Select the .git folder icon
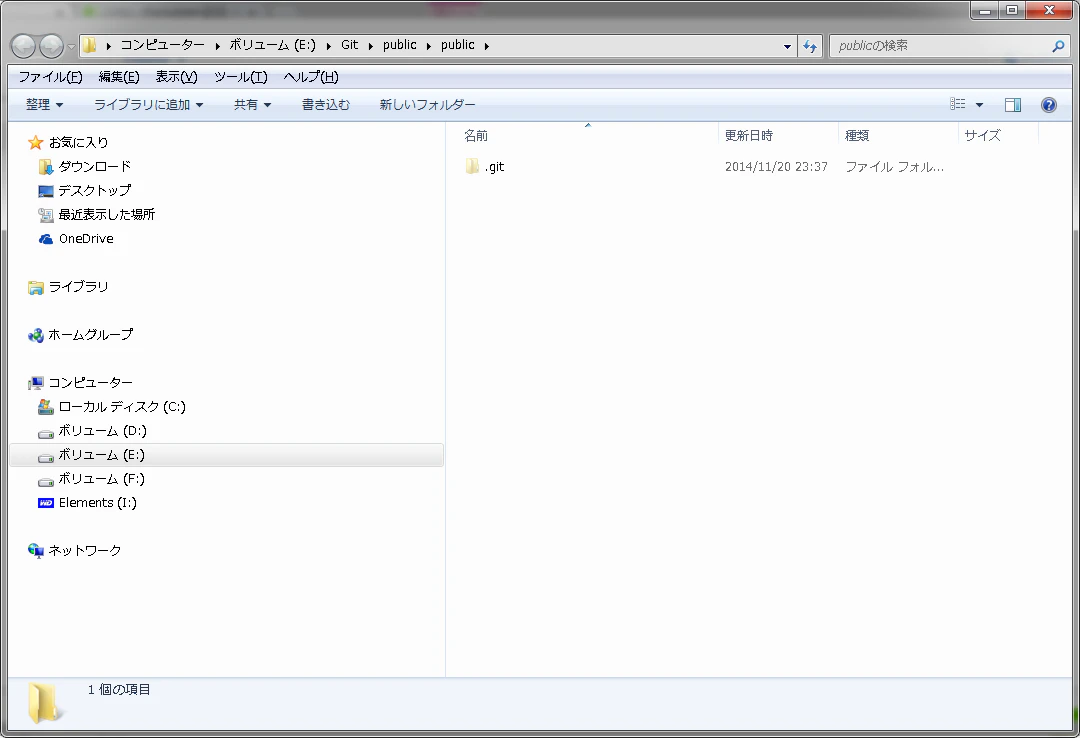This screenshot has height=738, width=1080. point(472,166)
